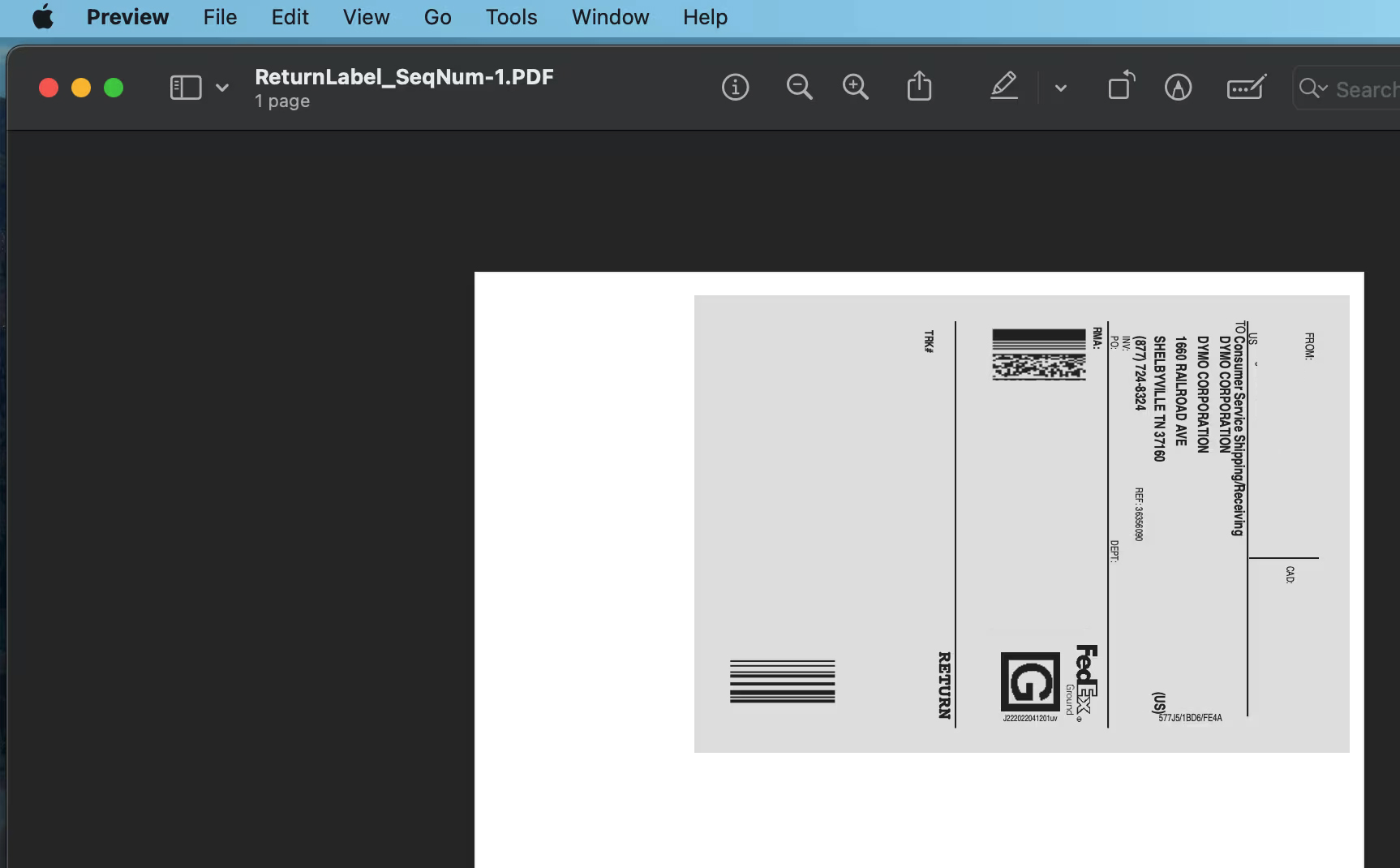Show the Markup toolbar
Screen dimensions: 1400x868
point(1004,86)
